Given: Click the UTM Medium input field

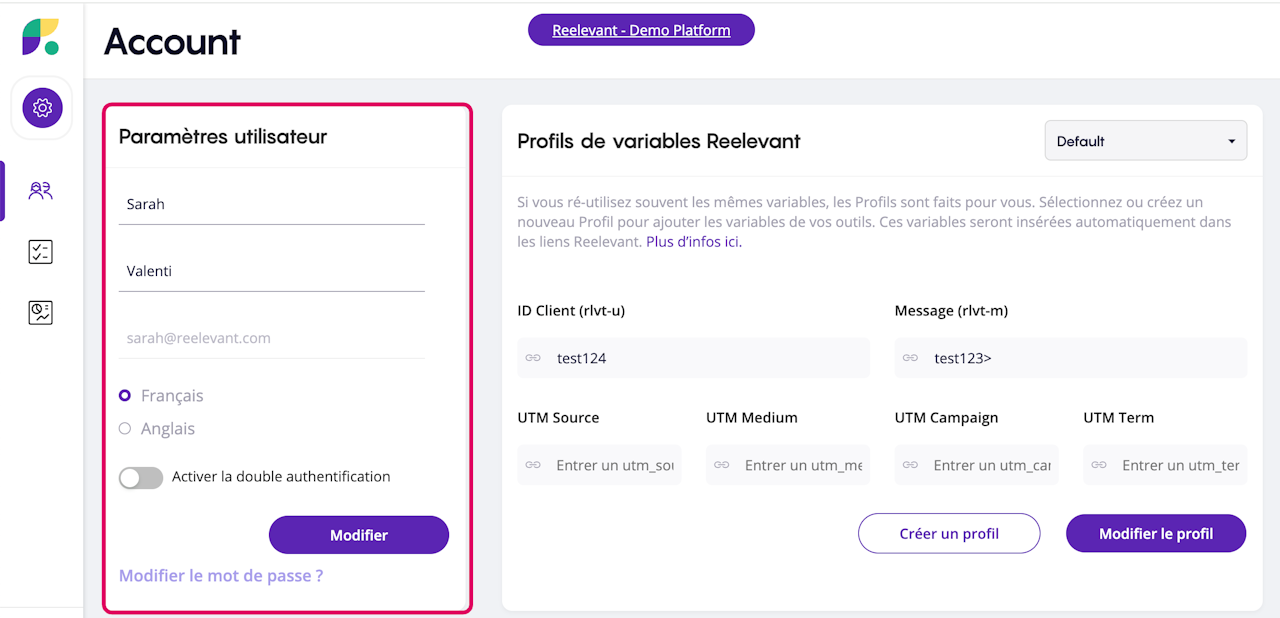Looking at the screenshot, I should [800, 465].
